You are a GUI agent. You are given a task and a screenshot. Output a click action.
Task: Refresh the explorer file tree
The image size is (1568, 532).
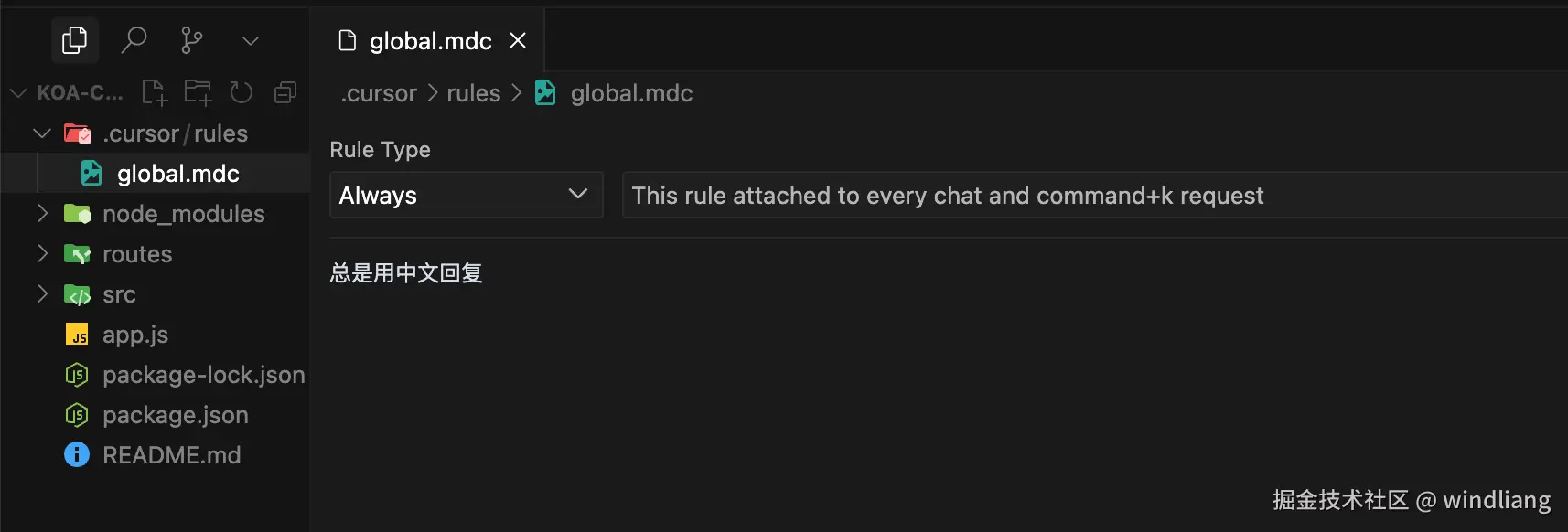point(242,92)
